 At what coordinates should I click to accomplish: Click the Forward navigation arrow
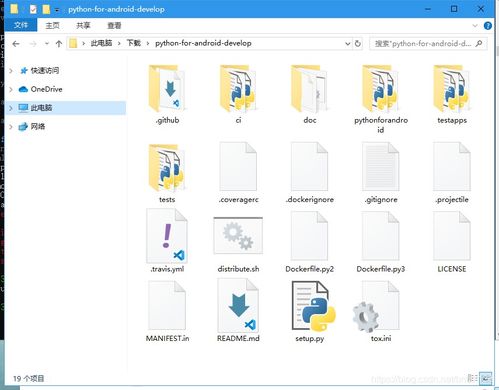pyautogui.click(x=33, y=44)
